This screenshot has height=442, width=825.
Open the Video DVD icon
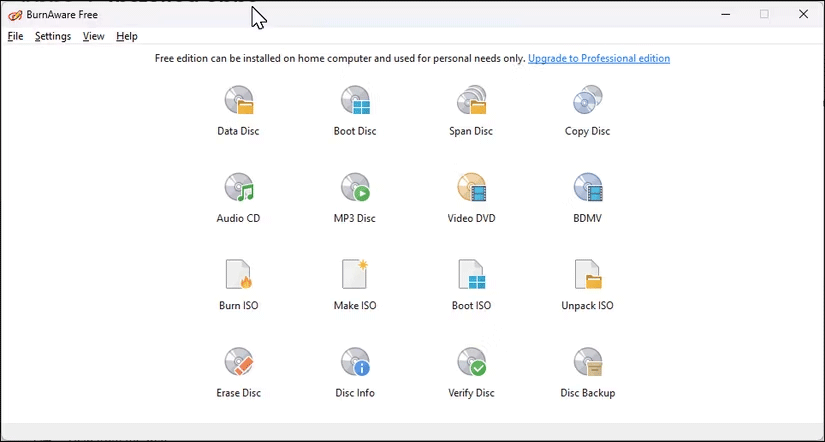coord(471,187)
